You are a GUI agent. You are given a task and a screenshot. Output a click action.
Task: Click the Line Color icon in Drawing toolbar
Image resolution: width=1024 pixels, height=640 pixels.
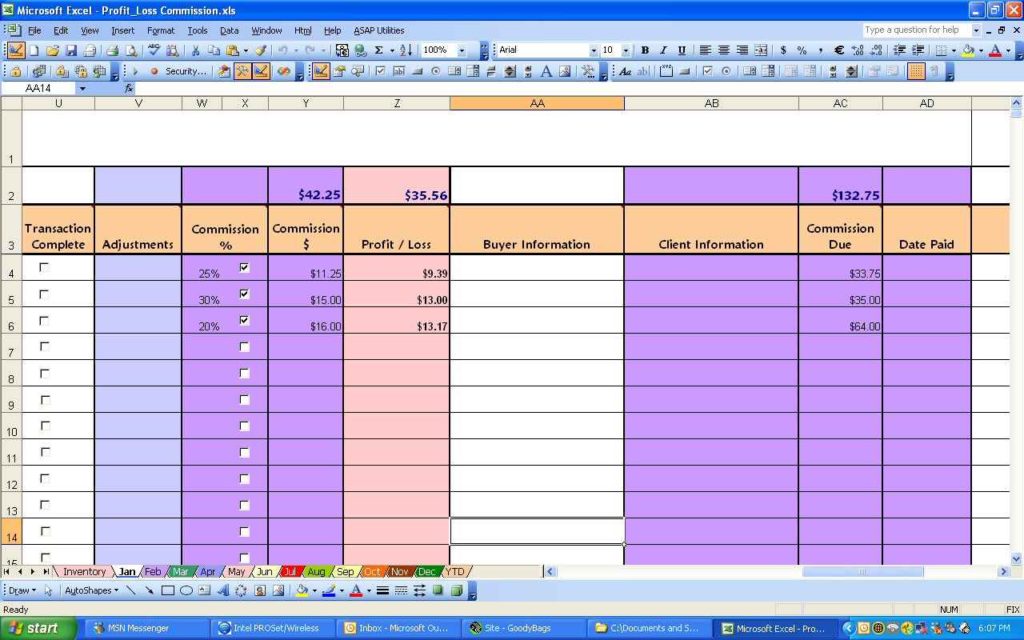329,590
